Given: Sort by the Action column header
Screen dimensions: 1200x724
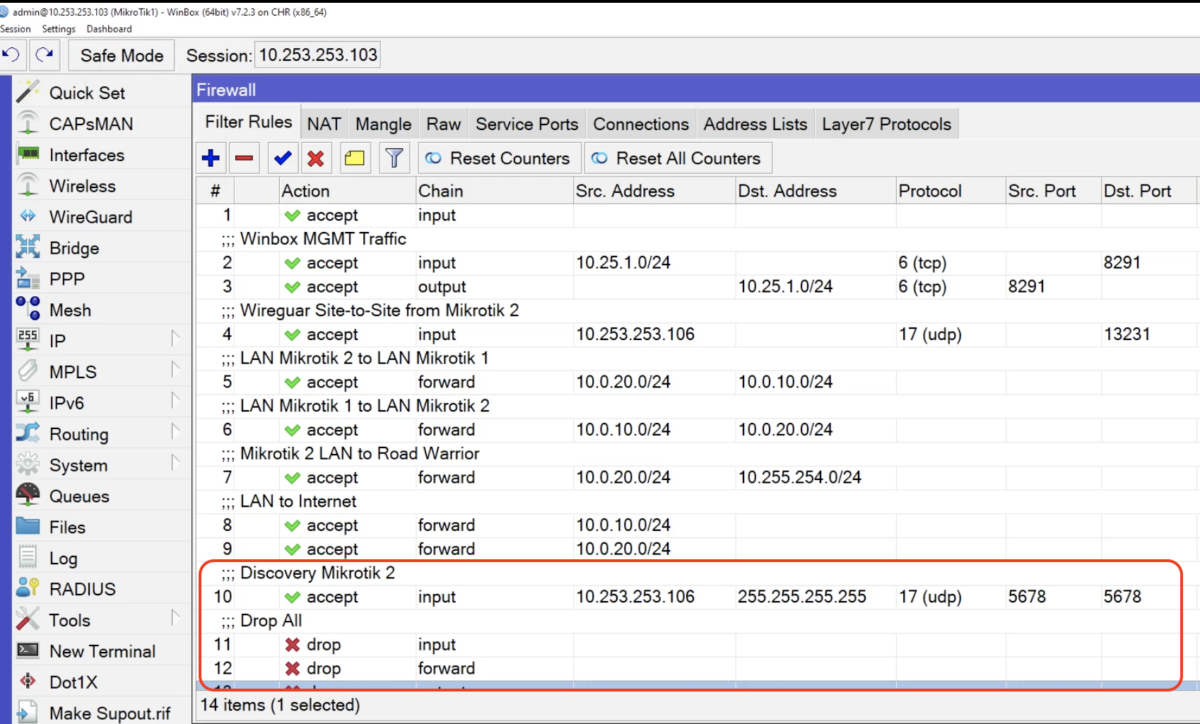Looking at the screenshot, I should coord(346,191).
